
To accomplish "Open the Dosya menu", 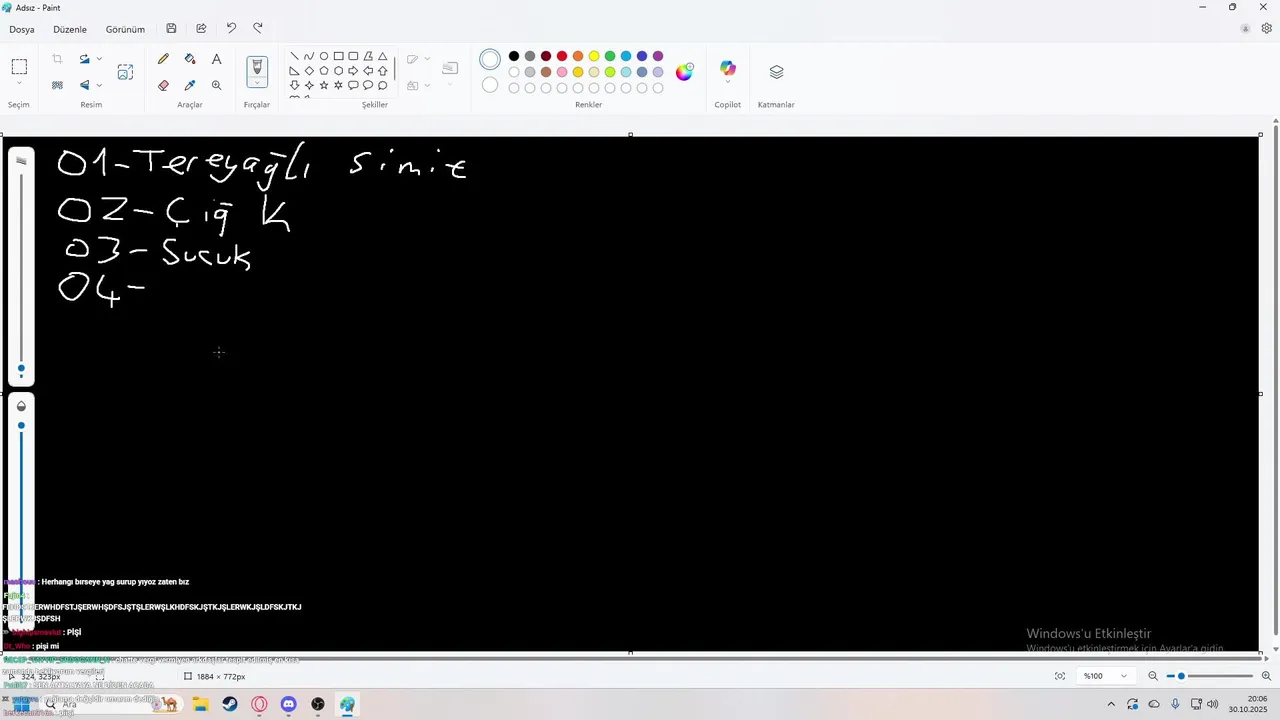I will 22,29.
